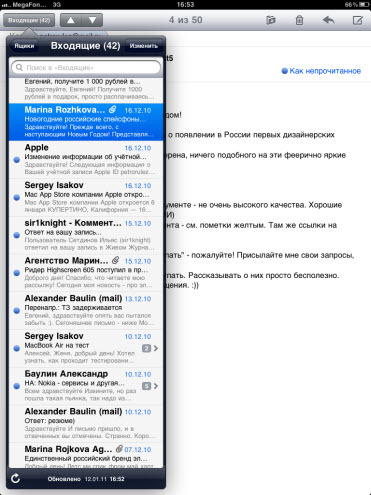Screen dimensions: 371x495
Task: Tap the reply arrow icon
Action: click(x=329, y=20)
